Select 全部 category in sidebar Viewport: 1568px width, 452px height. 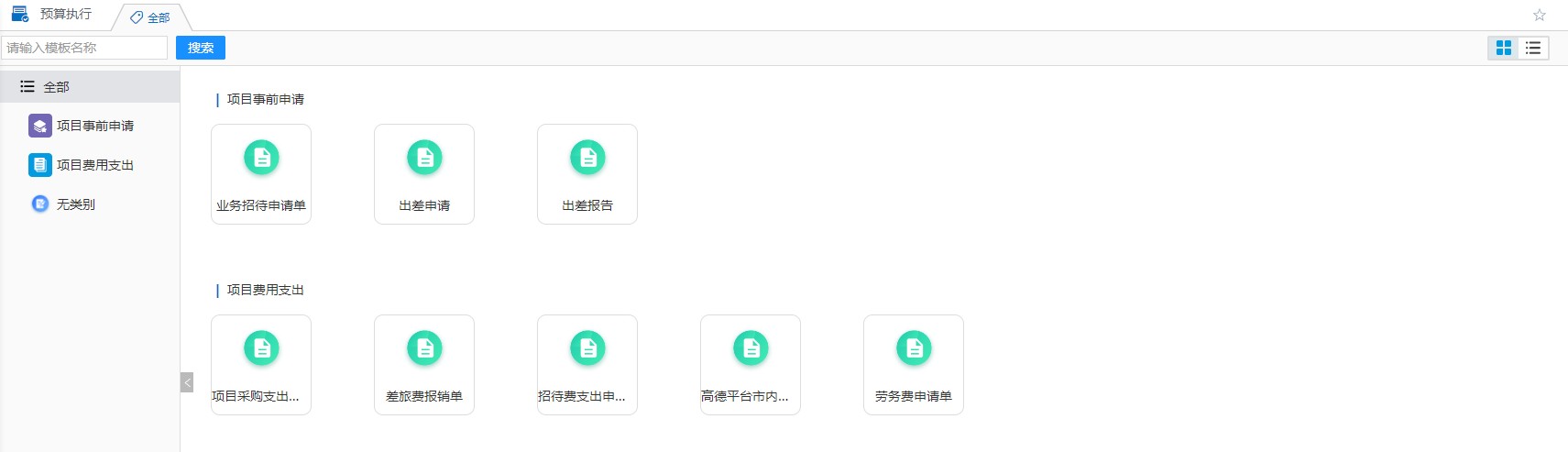click(57, 87)
